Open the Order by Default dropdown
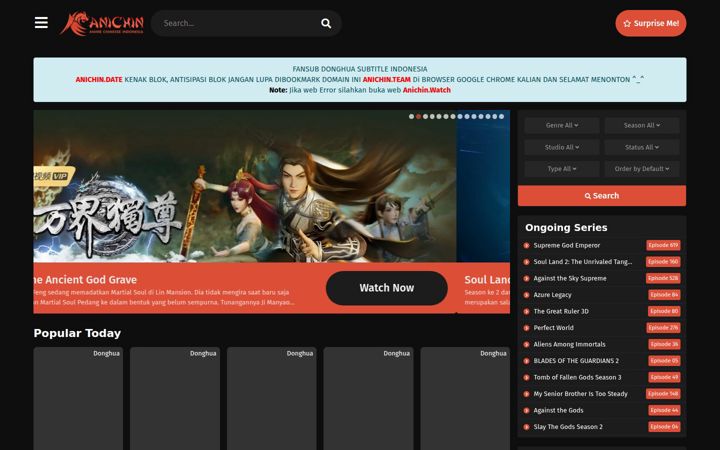The width and height of the screenshot is (720, 450). (x=642, y=169)
